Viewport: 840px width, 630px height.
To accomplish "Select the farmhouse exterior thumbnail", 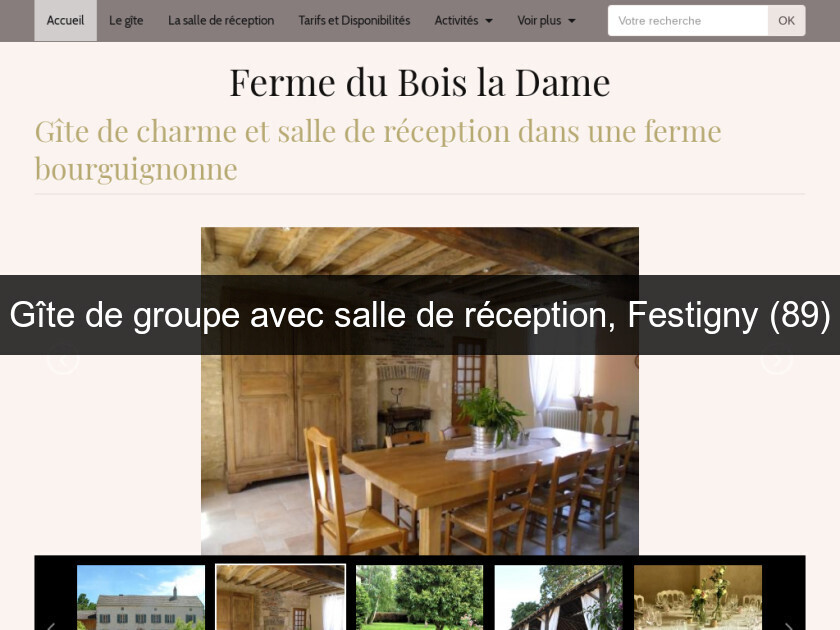I will [x=141, y=597].
